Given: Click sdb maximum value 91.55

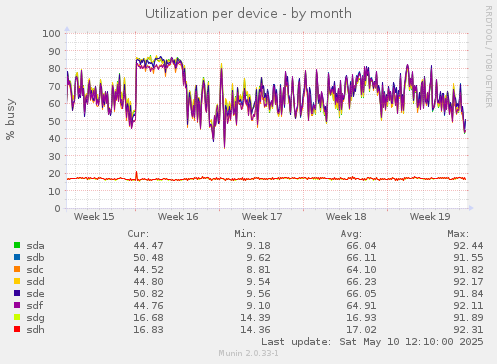Looking at the screenshot, I should coord(468,258).
